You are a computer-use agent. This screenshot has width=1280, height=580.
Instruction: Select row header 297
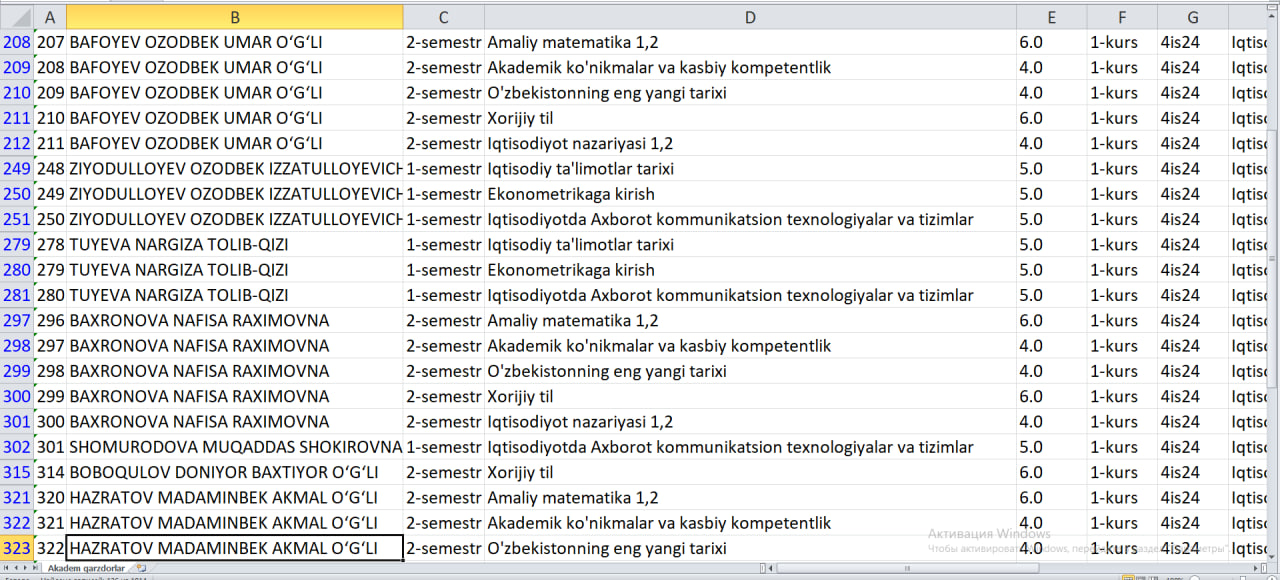coord(16,321)
